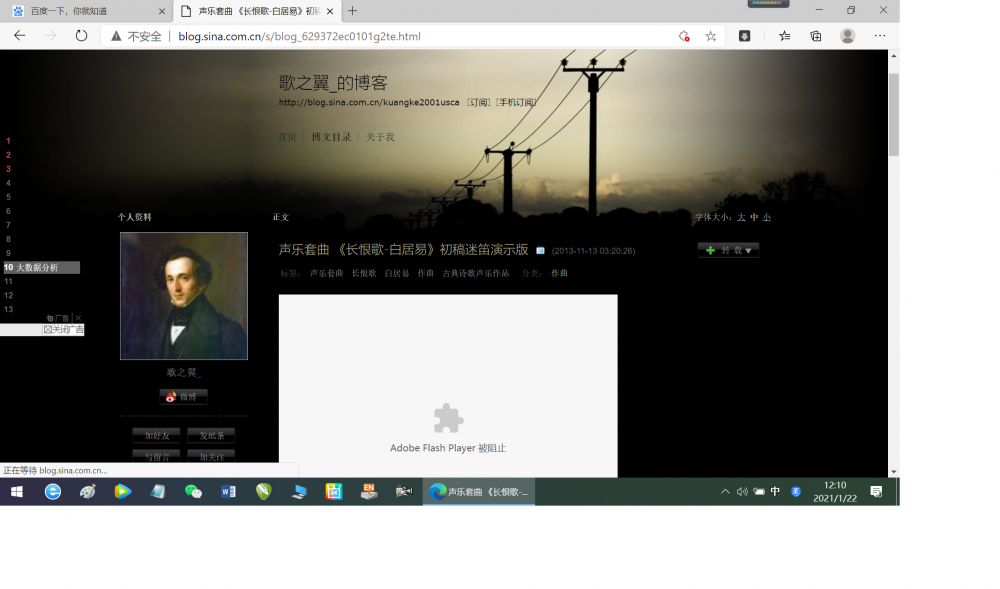Click the favorites star in address bar
This screenshot has width=1000, height=589.
[711, 36]
